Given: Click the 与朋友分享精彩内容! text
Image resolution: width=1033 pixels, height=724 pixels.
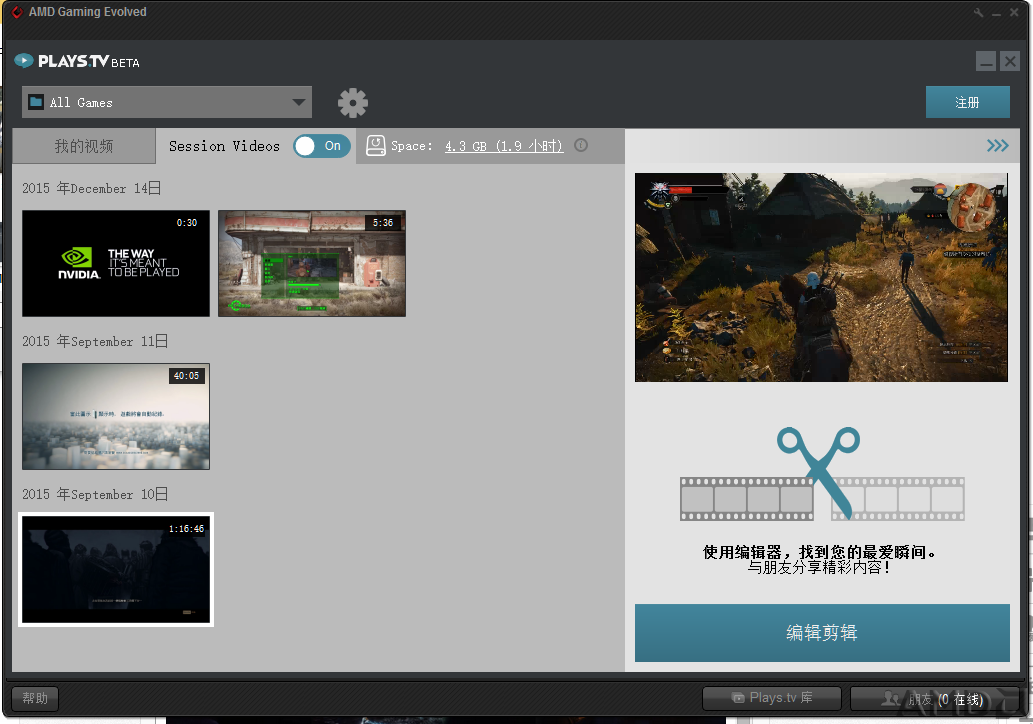Looking at the screenshot, I should click(x=820, y=567).
